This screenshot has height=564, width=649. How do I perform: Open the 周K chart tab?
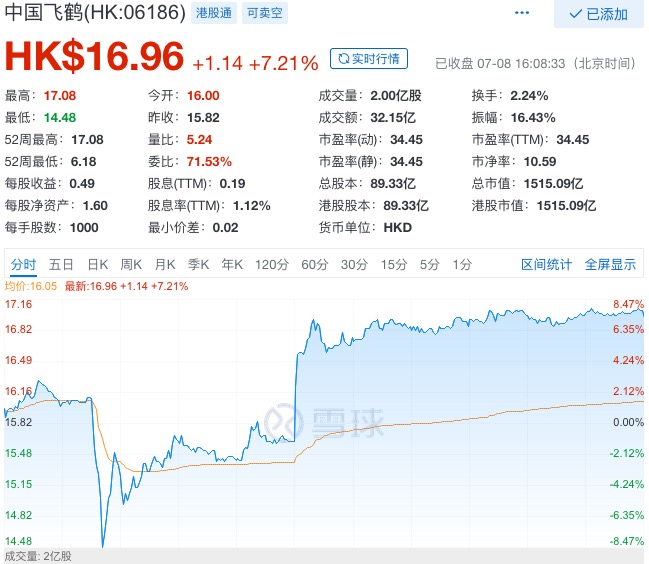(x=131, y=264)
